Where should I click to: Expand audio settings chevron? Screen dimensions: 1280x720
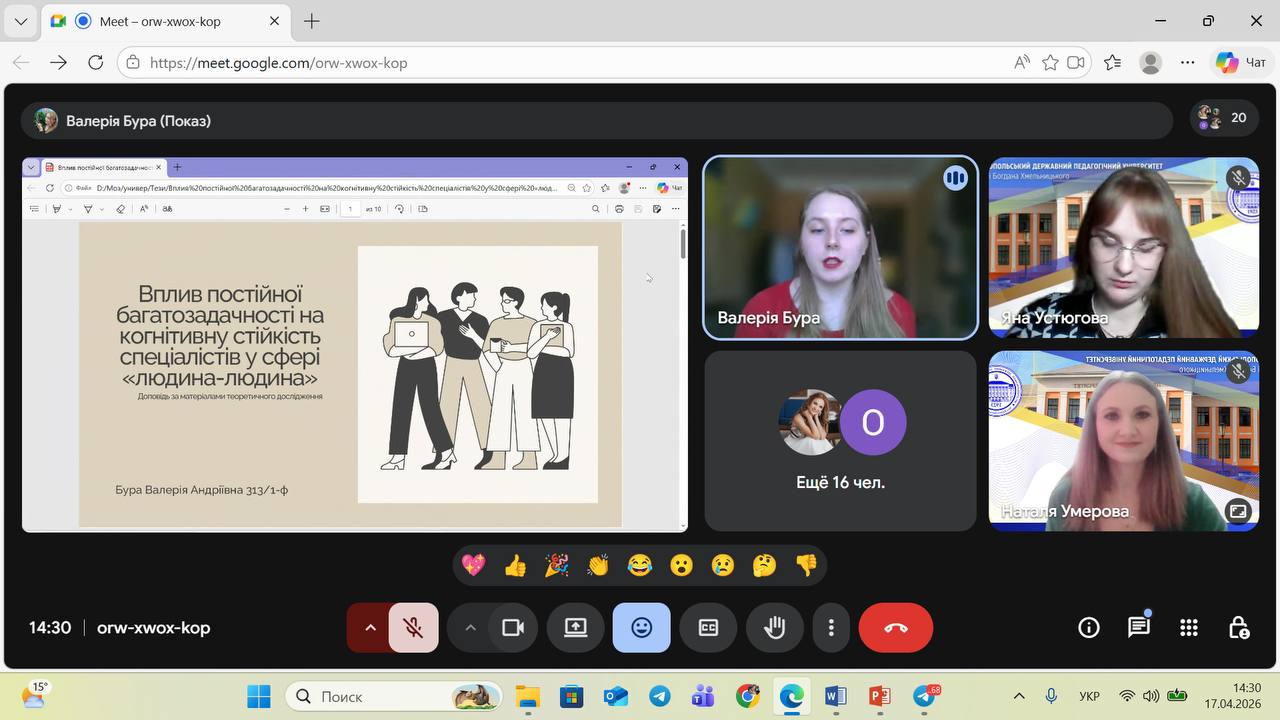370,628
